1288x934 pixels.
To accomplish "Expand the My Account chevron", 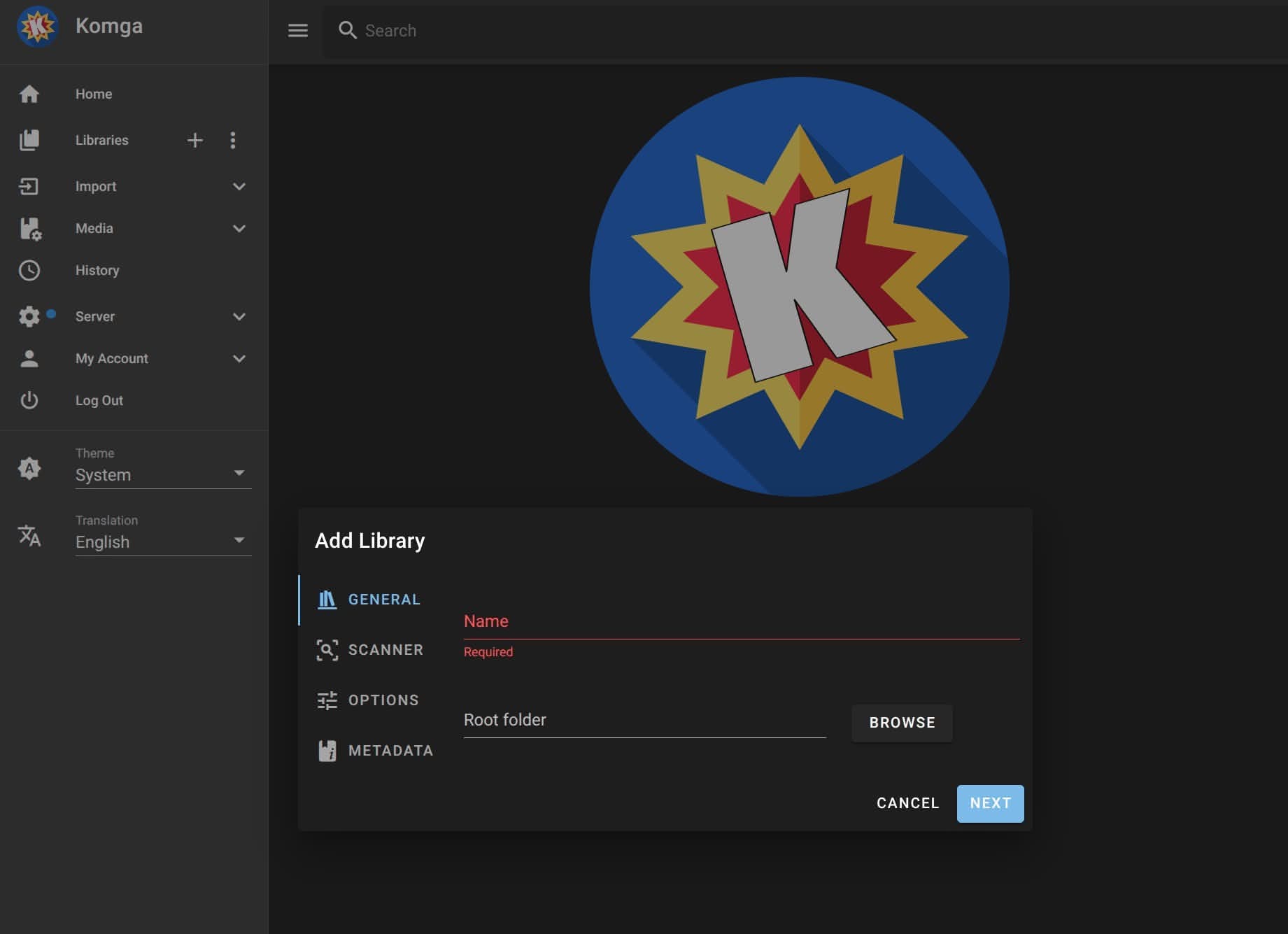I will [239, 359].
